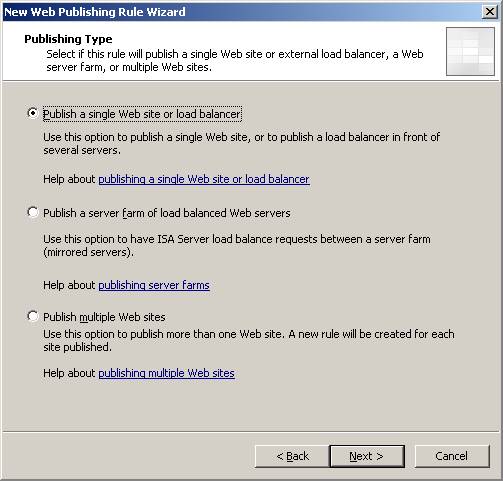Continue with the Next button

tap(367, 456)
